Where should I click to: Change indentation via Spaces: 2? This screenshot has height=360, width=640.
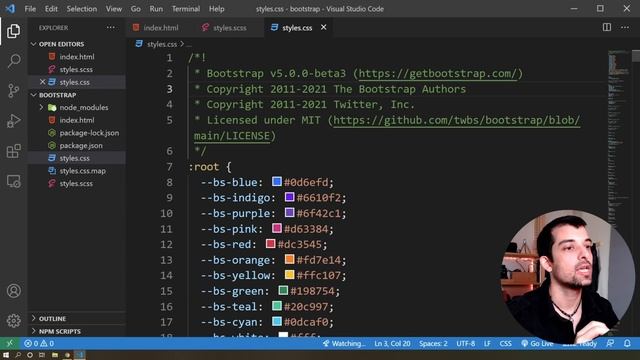(433, 344)
